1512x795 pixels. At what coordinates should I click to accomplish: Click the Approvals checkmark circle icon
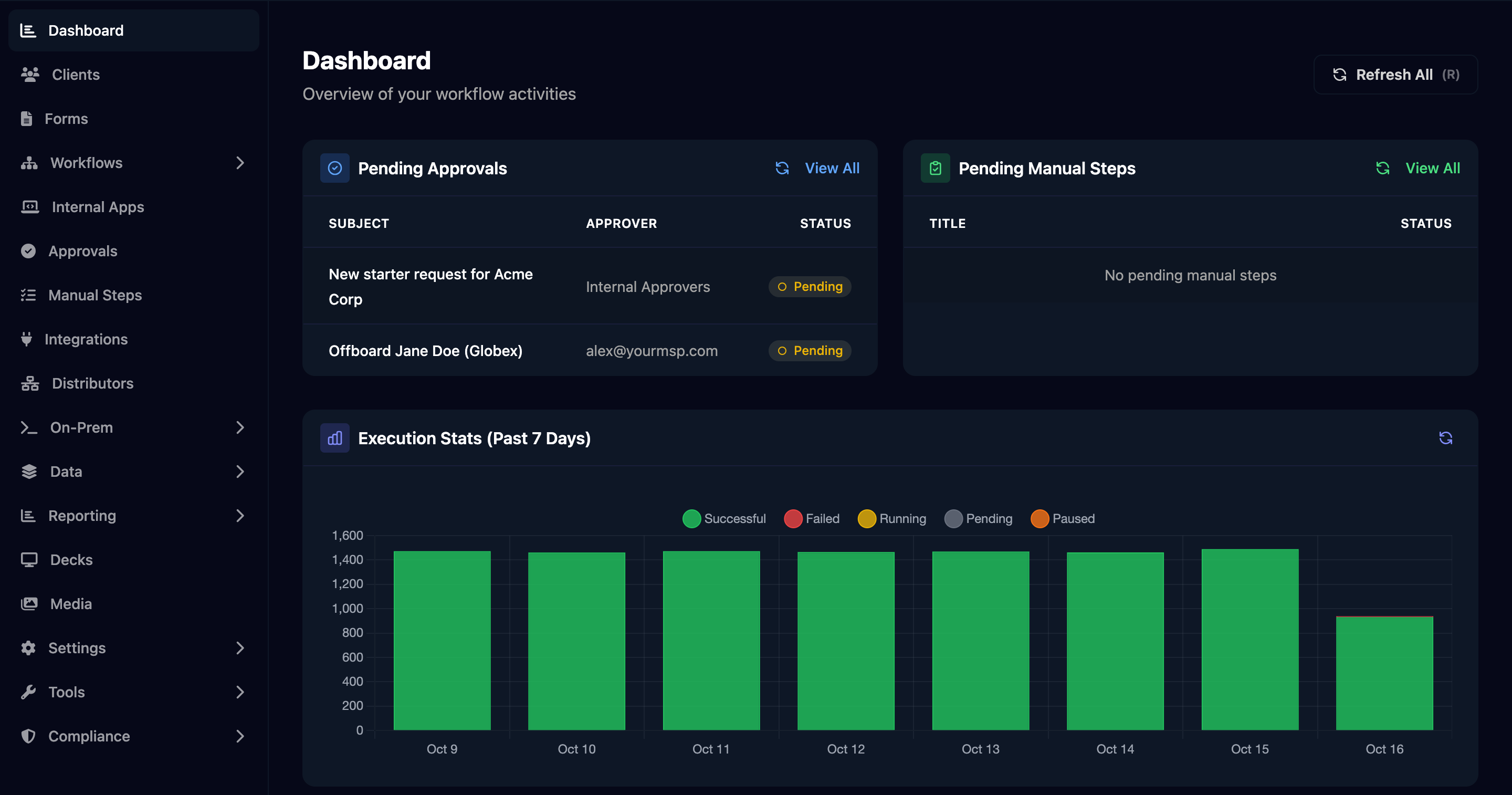pos(28,250)
